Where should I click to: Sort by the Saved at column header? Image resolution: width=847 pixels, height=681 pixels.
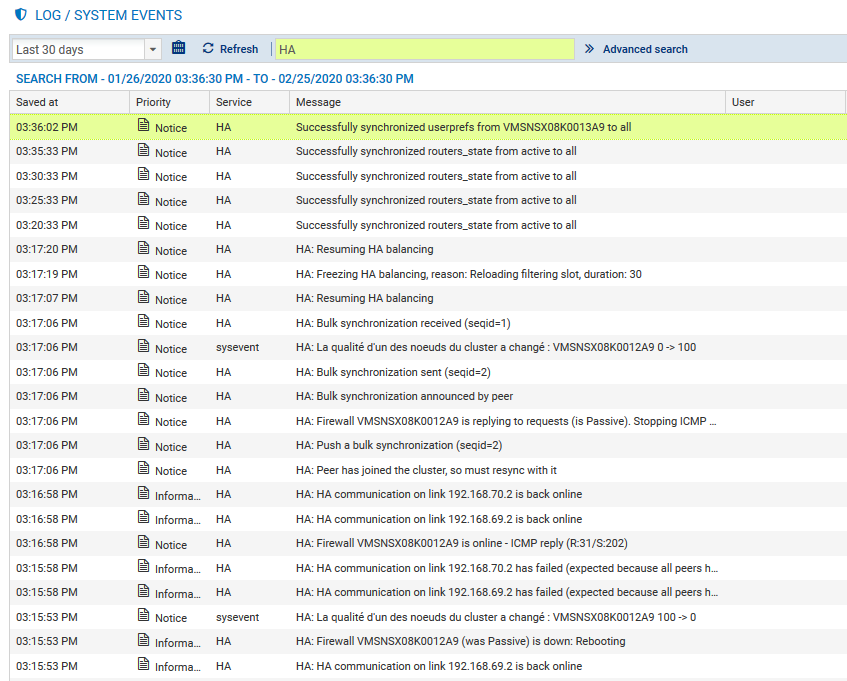tap(38, 102)
